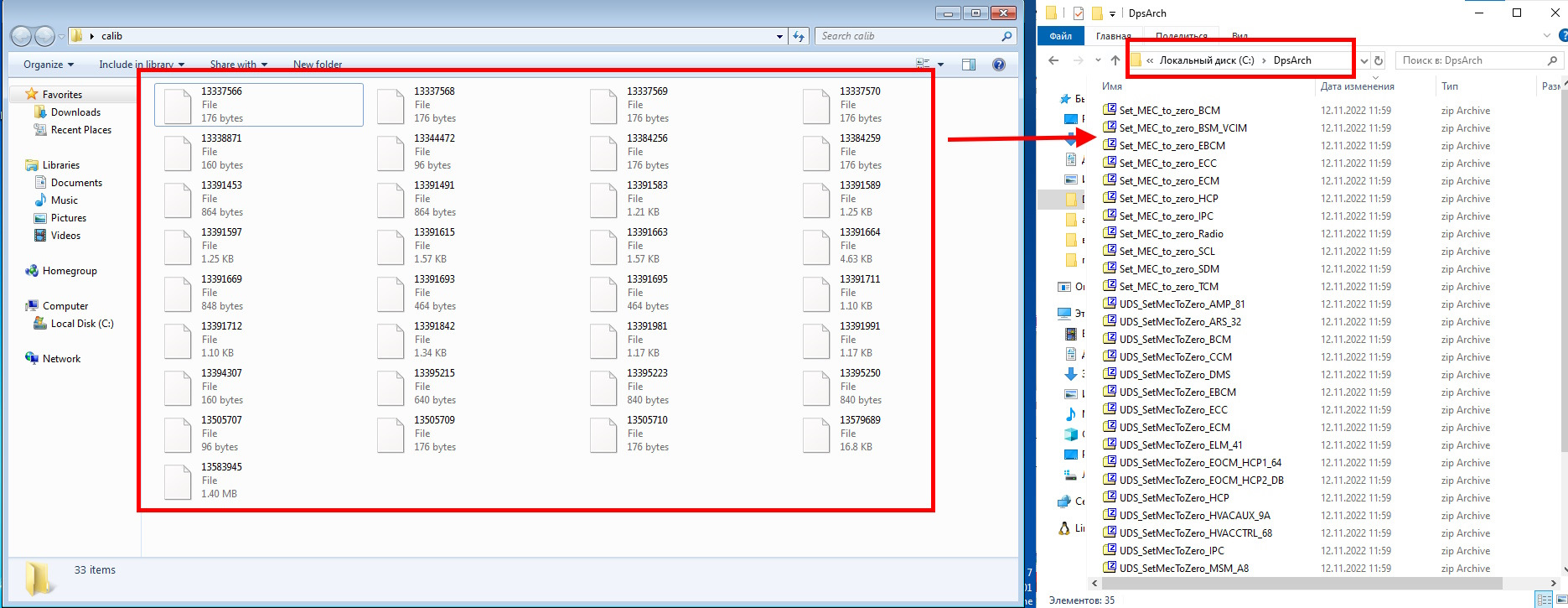Select Videos library in sidebar
This screenshot has height=608, width=1568.
pyautogui.click(x=65, y=236)
